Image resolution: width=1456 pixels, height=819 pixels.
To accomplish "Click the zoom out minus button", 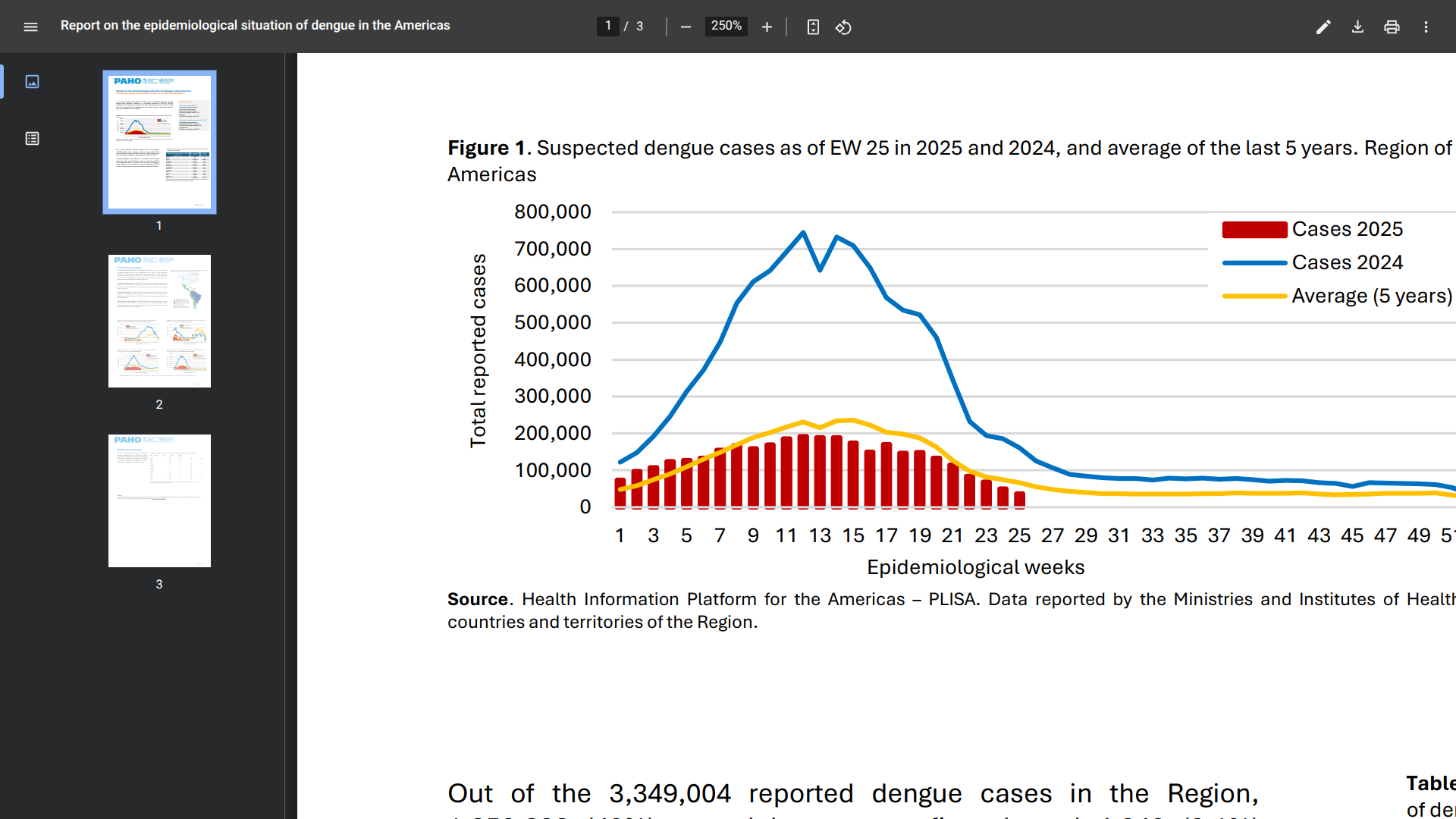I will coord(686,27).
